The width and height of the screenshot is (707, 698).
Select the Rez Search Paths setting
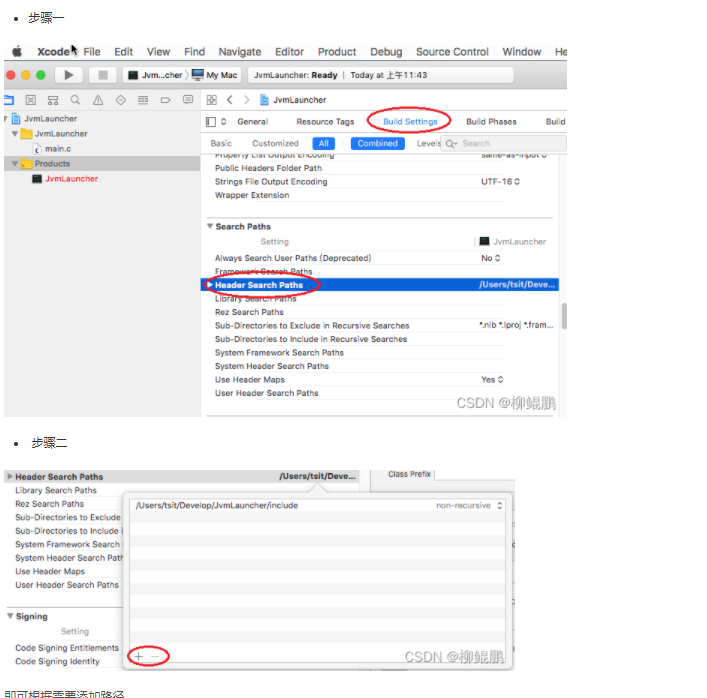tap(249, 312)
